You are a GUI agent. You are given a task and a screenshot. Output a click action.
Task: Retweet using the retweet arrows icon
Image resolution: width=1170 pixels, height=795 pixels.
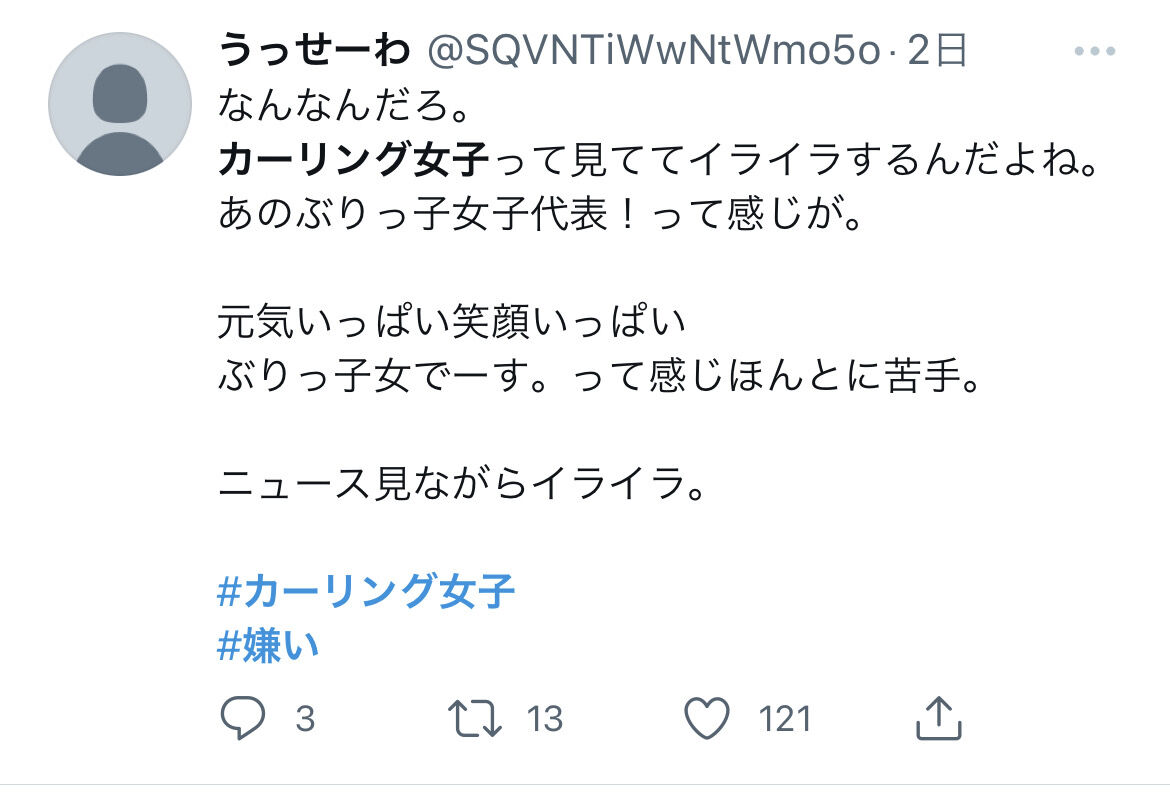(x=475, y=718)
